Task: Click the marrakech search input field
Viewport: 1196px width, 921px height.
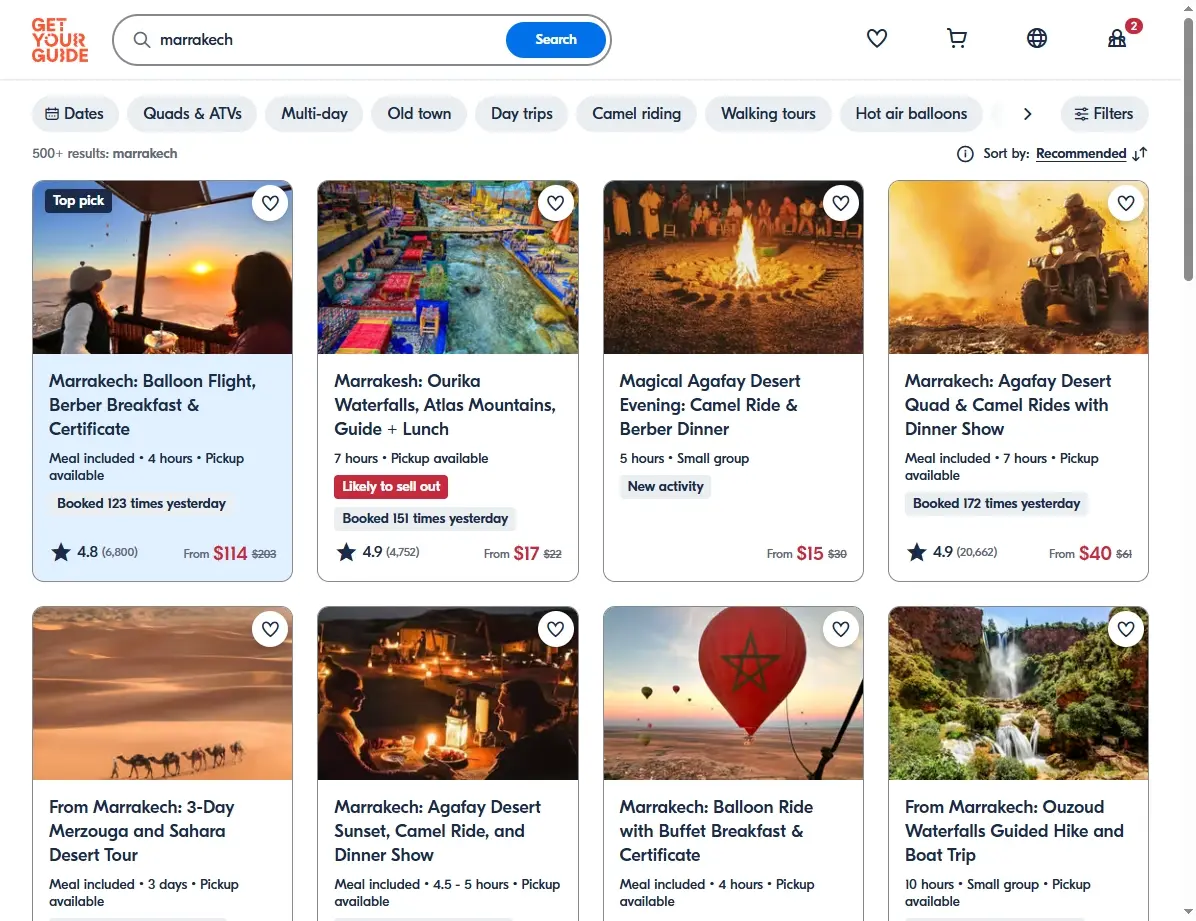Action: [328, 40]
